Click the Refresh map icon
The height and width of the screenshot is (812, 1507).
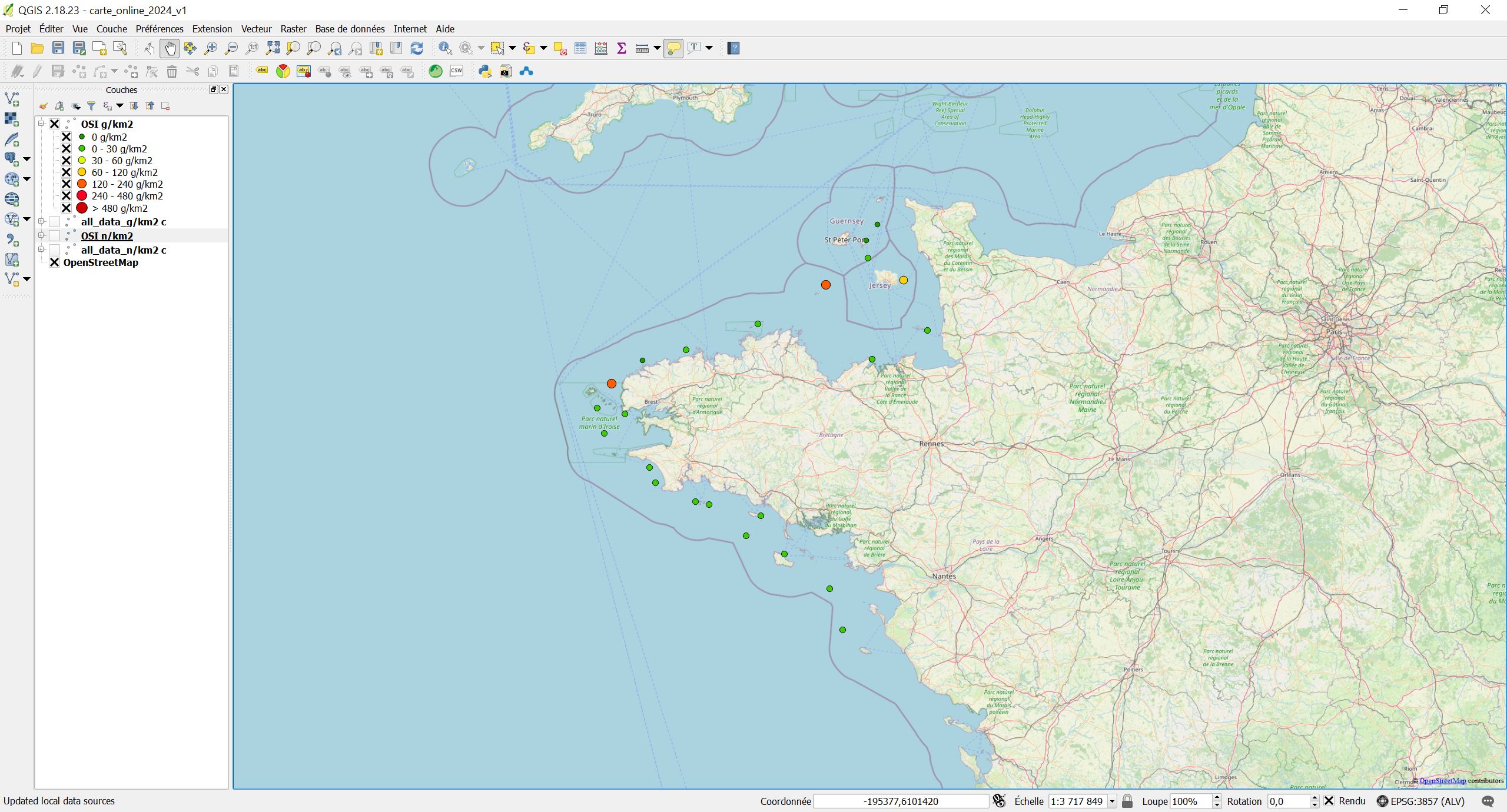pyautogui.click(x=417, y=48)
